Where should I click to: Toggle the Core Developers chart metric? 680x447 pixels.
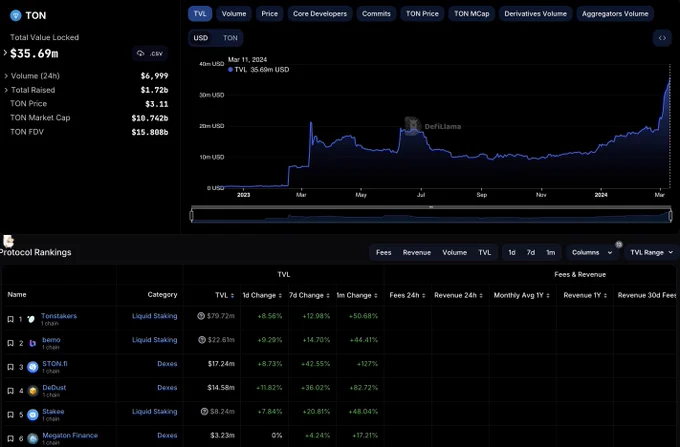point(320,14)
